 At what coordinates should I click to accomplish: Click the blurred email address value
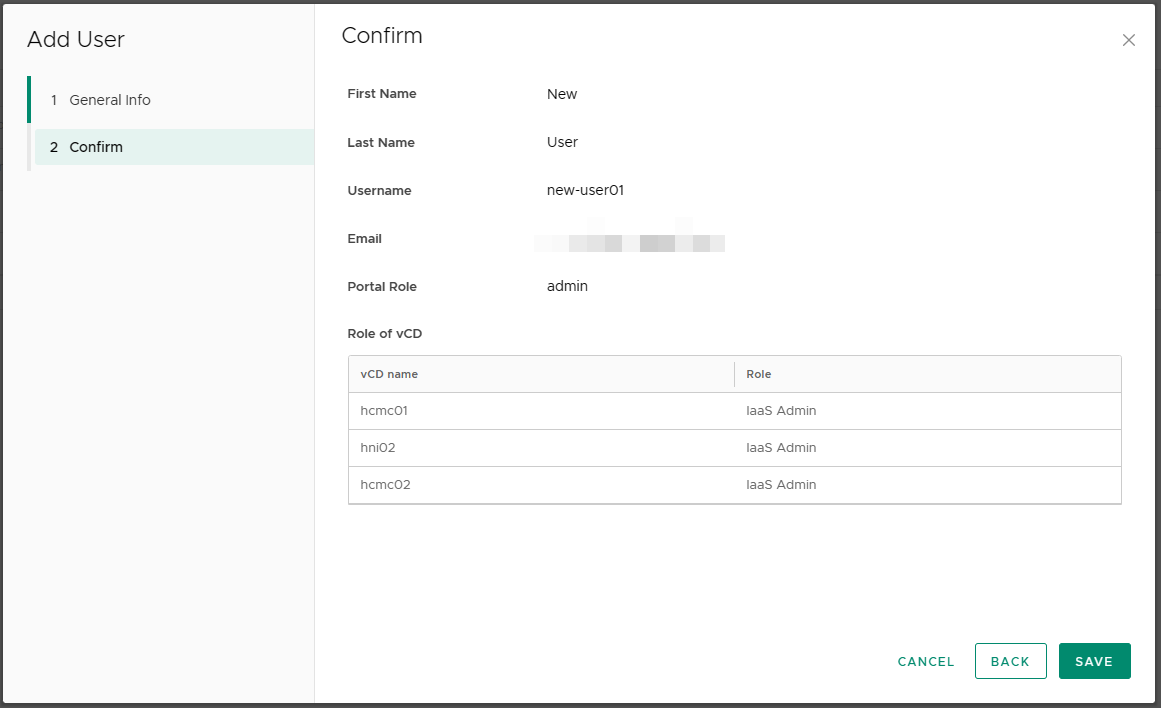[630, 240]
